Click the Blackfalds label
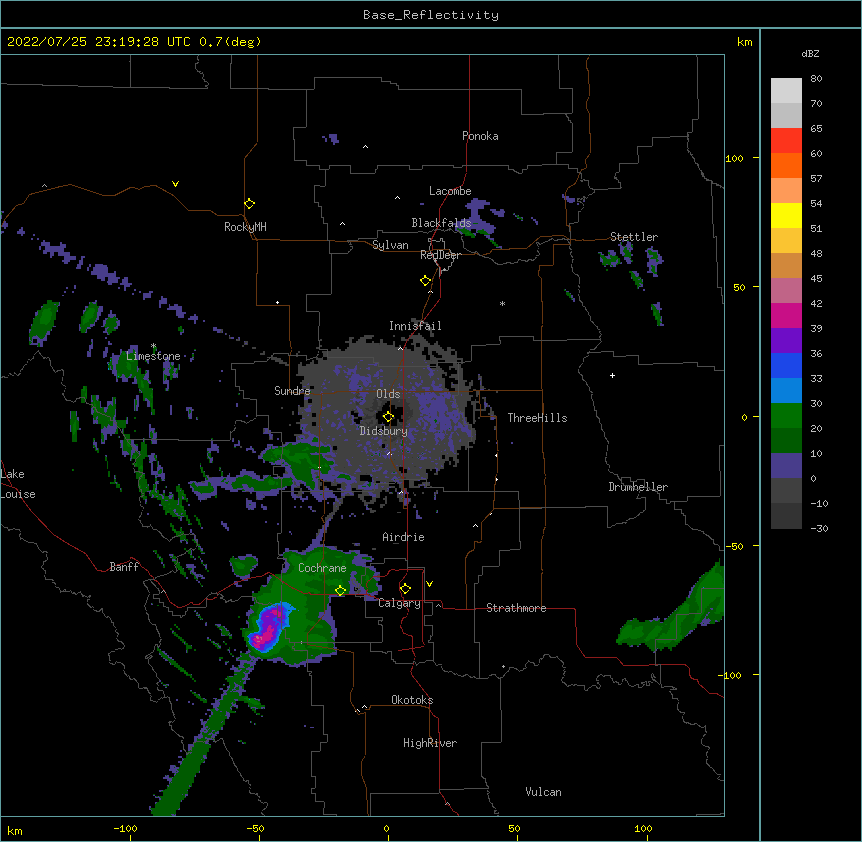Viewport: 862px width, 842px height. pyautogui.click(x=441, y=223)
